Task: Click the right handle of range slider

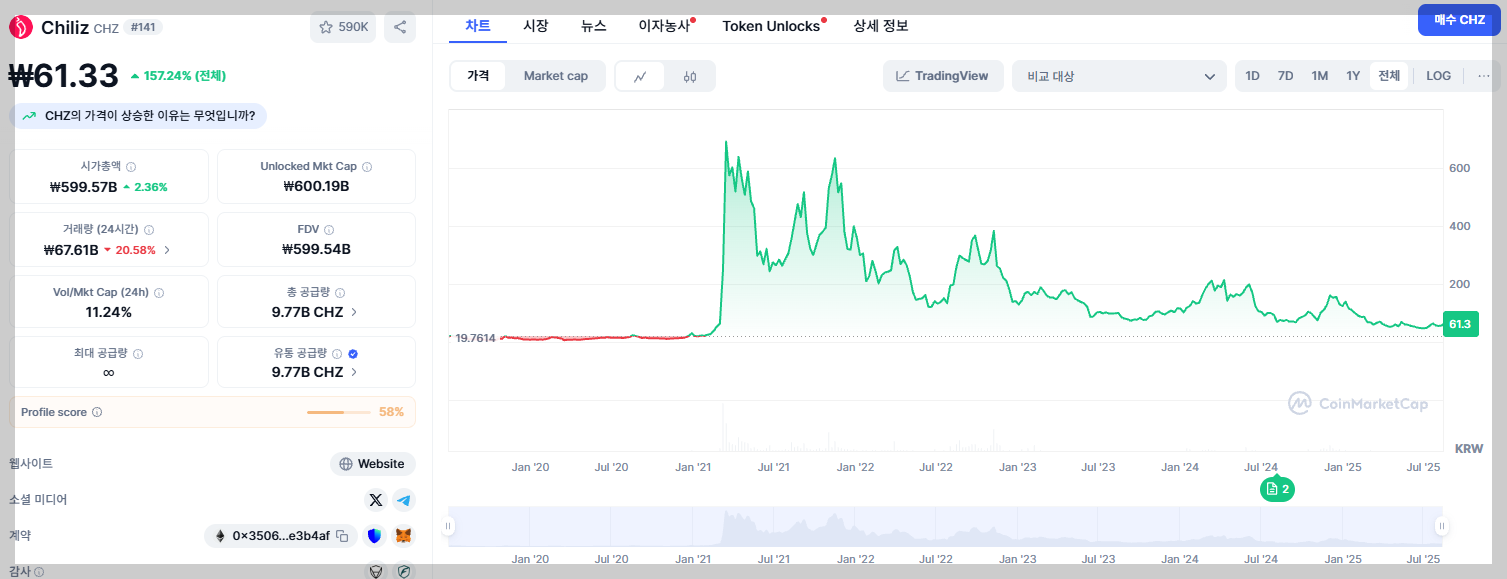Action: (1442, 526)
